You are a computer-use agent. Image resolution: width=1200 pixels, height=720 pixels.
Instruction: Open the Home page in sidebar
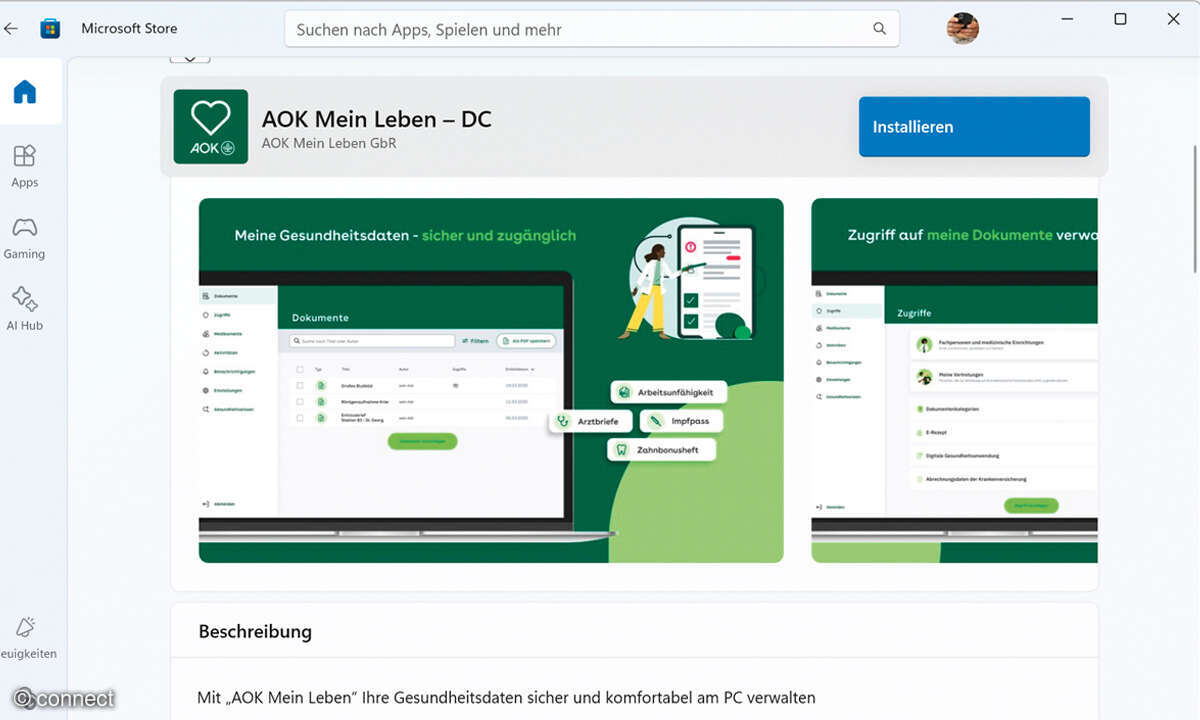(25, 92)
